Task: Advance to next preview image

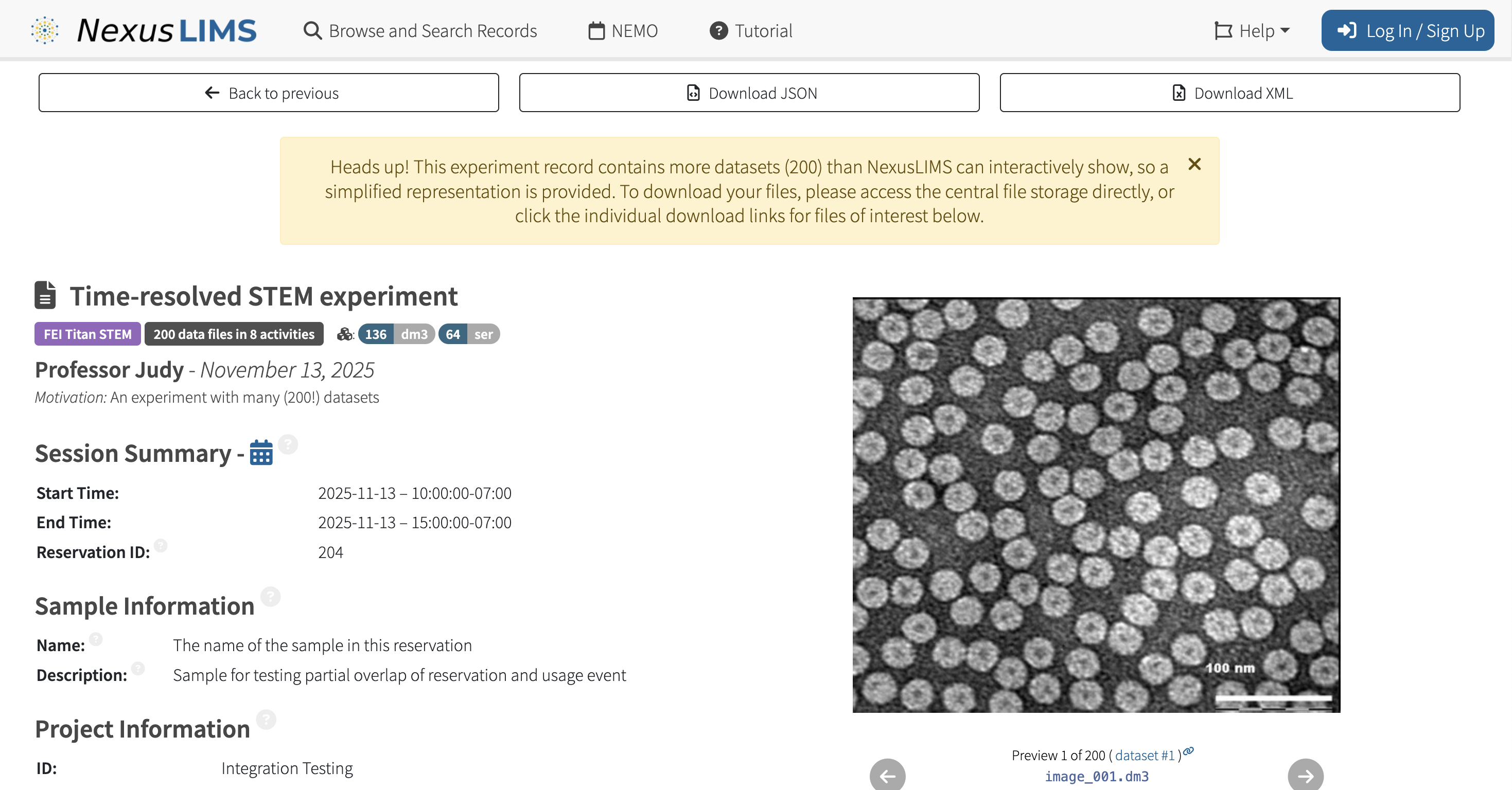Action: pos(1305,775)
